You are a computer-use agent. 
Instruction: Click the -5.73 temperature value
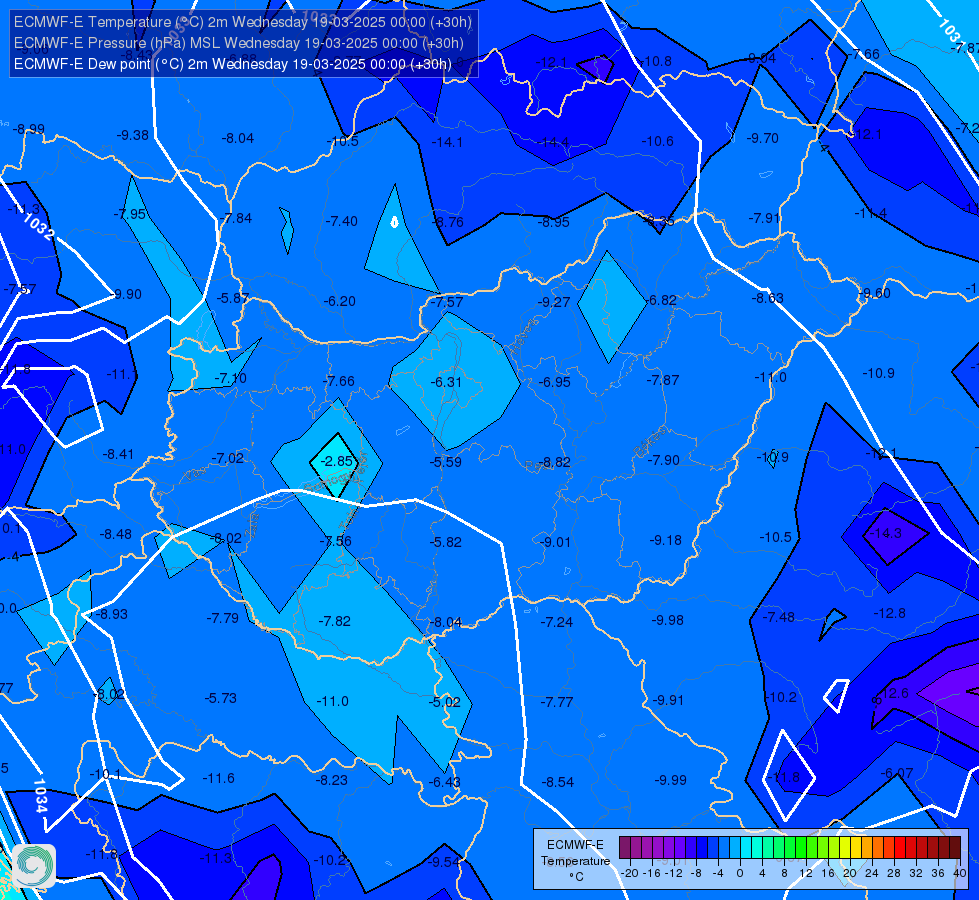[221, 698]
